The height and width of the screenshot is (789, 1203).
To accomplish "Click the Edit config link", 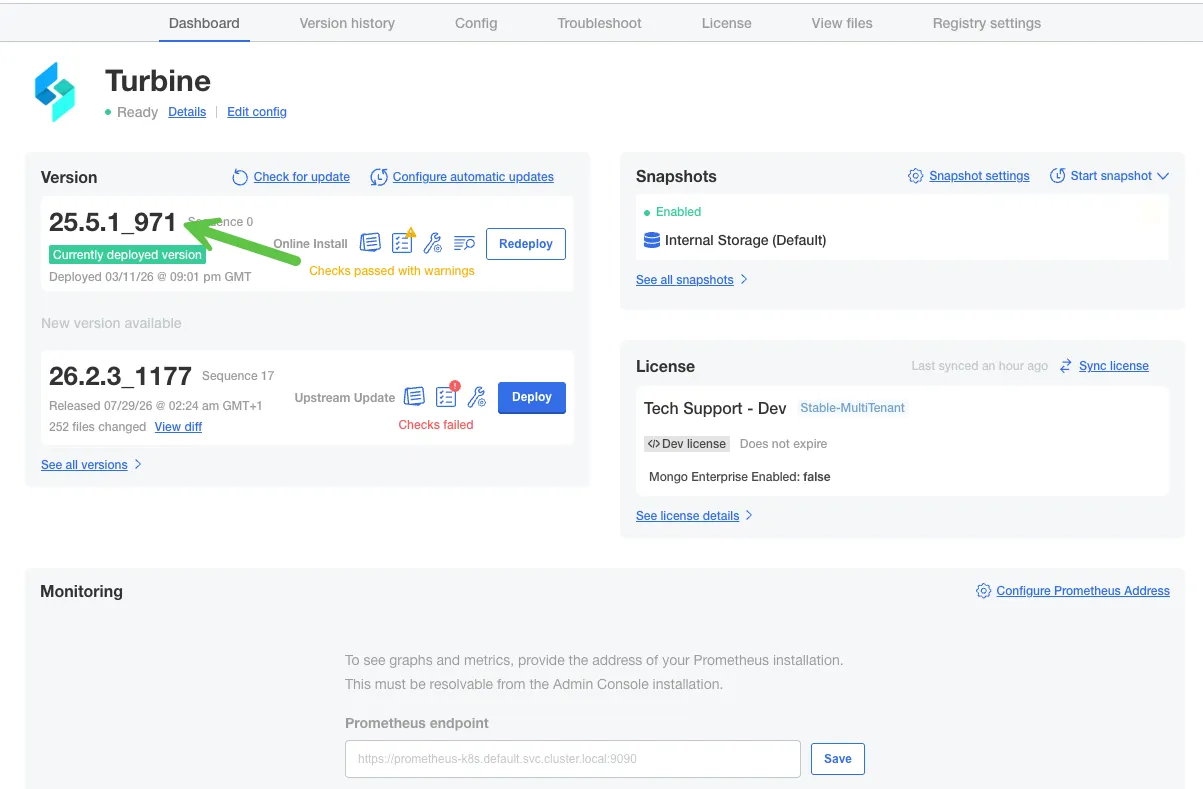I will 257,112.
